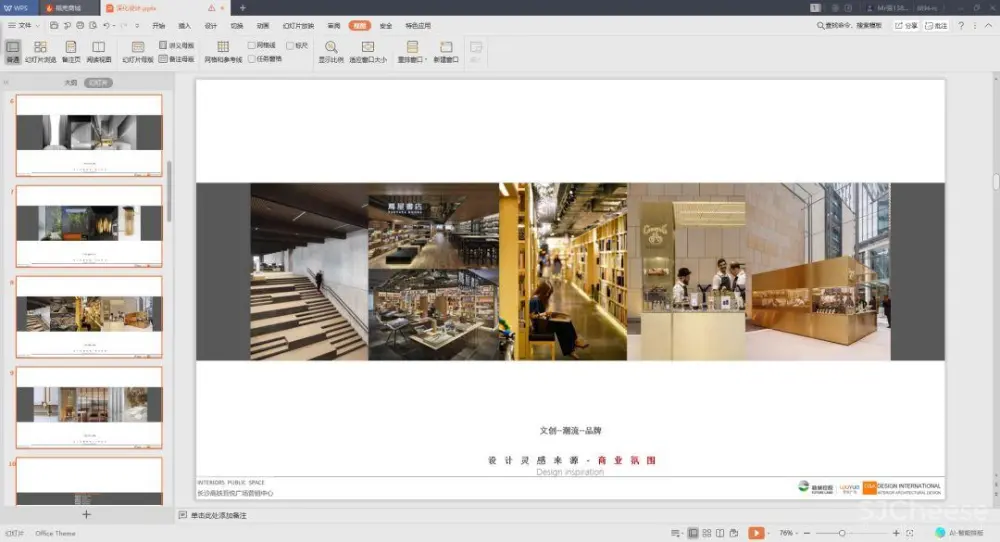Switch to Outline (大纲) pane tab
Screen dimensions: 1000x542
pyautogui.click(x=70, y=83)
